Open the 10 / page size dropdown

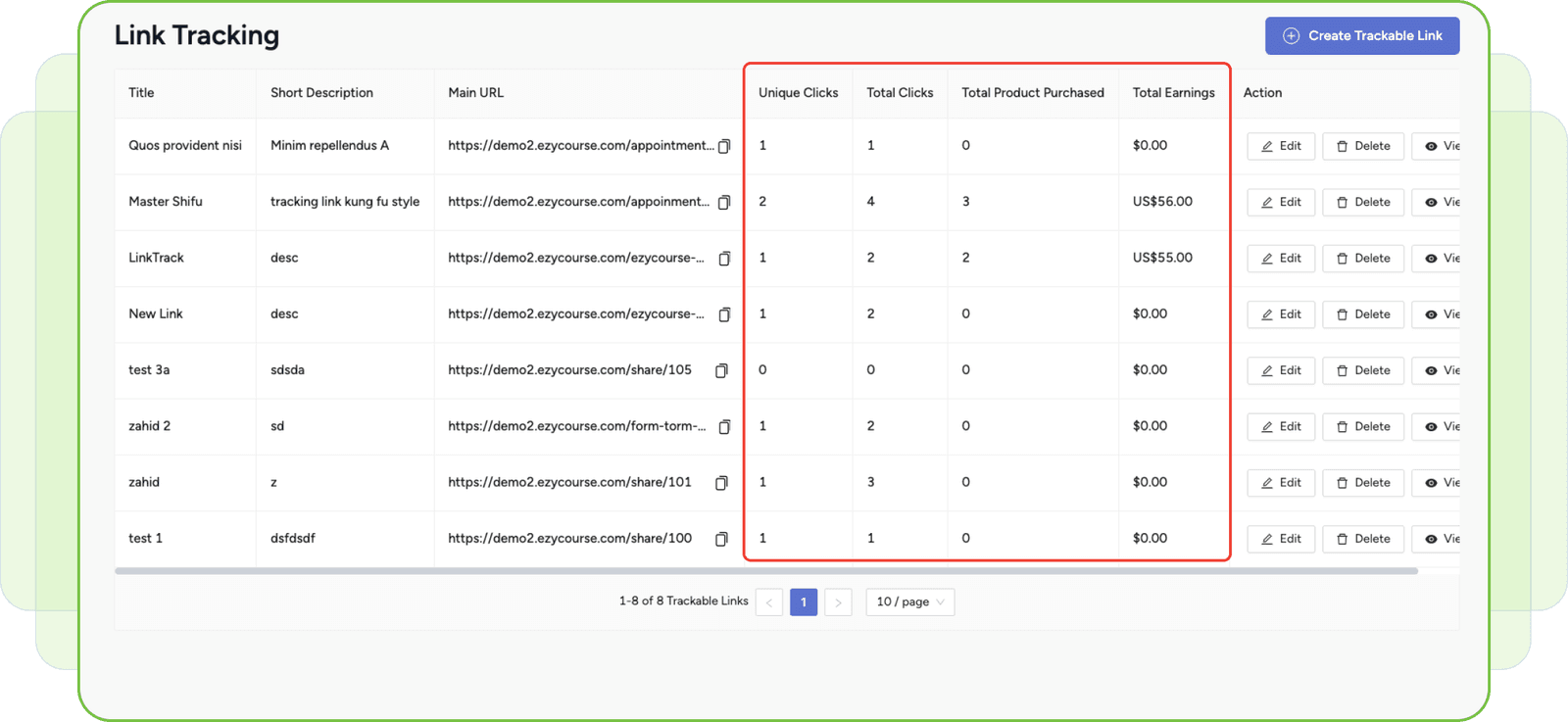[x=909, y=602]
